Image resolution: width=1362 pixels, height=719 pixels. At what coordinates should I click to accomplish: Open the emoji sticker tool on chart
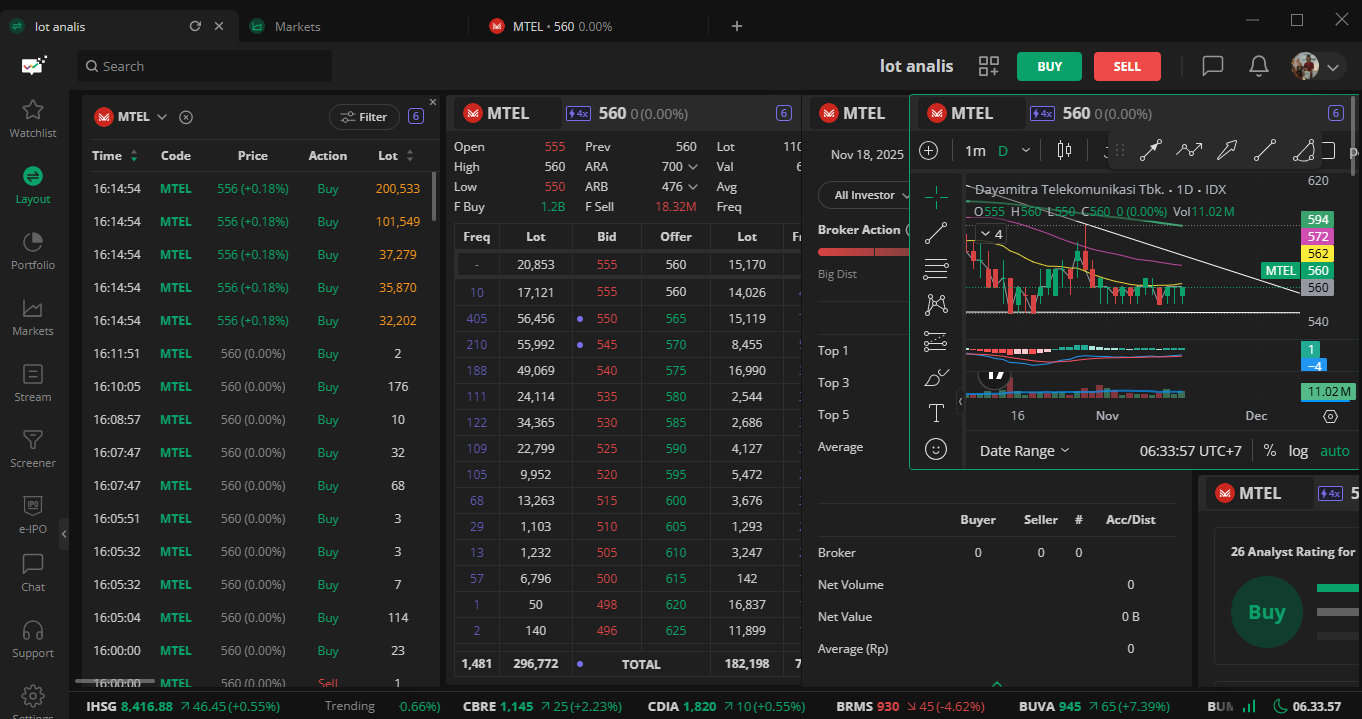[x=936, y=450]
